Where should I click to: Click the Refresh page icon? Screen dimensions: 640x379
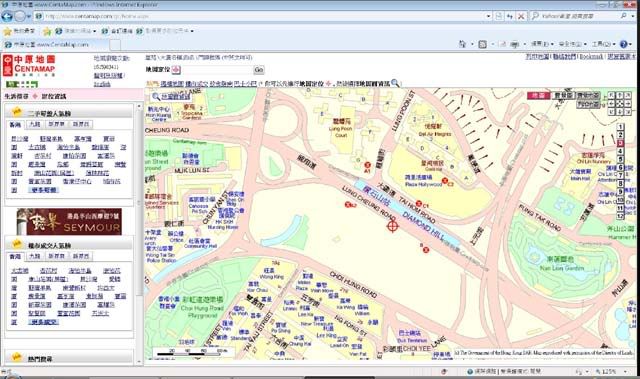point(510,16)
